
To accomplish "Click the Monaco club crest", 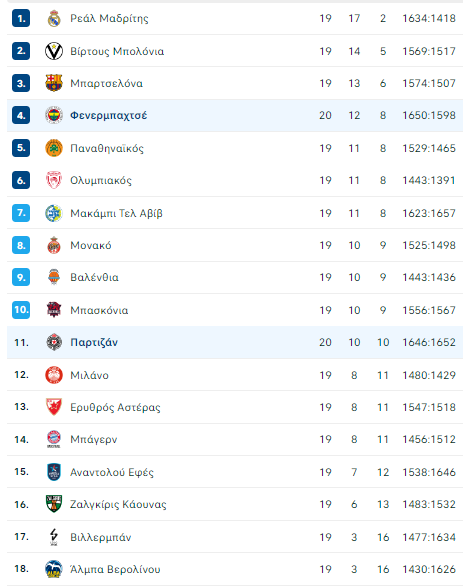I will 54,245.
